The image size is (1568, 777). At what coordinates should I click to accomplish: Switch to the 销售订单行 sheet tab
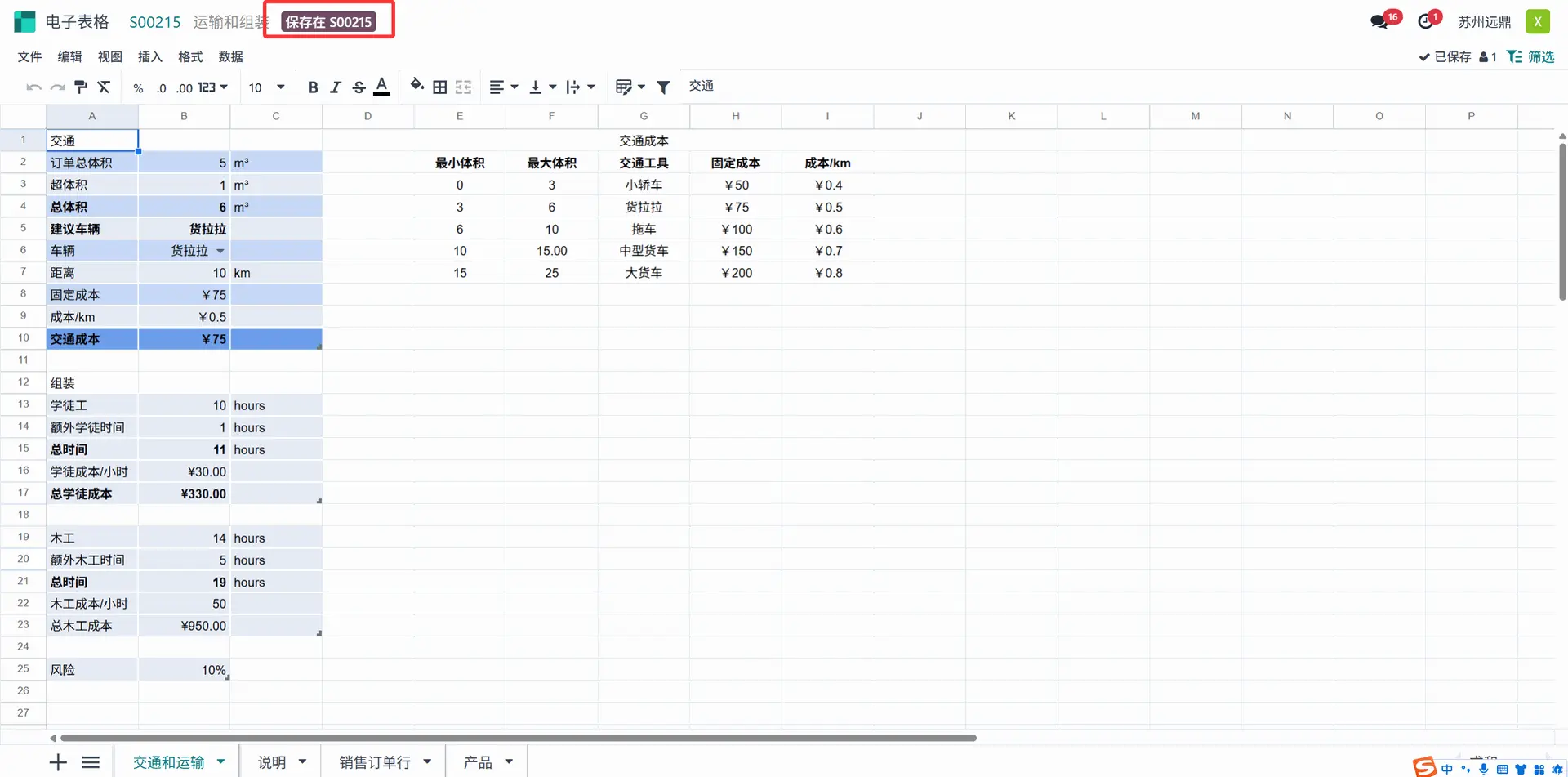[x=375, y=762]
